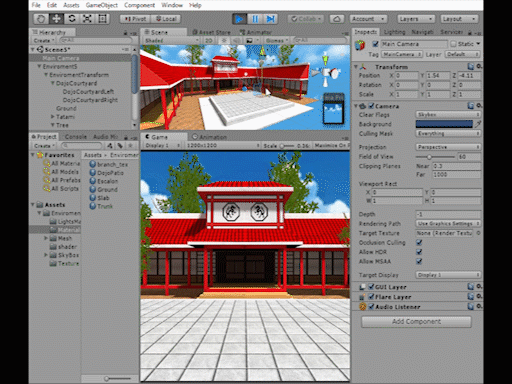Image resolution: width=512 pixels, height=384 pixels.
Task: Toggle scene lighting icon
Action: click(x=224, y=40)
